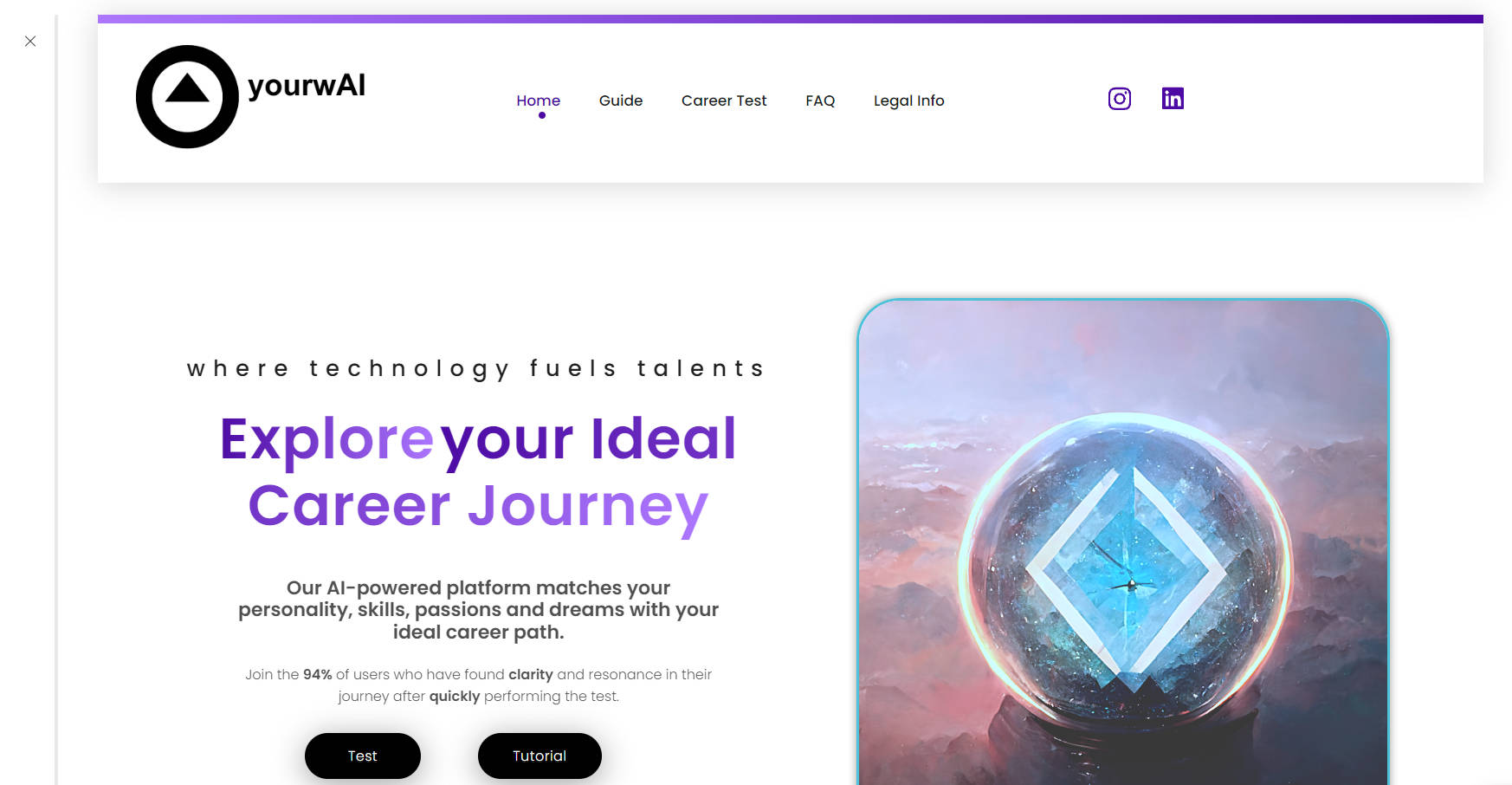Launch the Tutorial button
The width and height of the screenshot is (1512, 785).
tap(540, 756)
